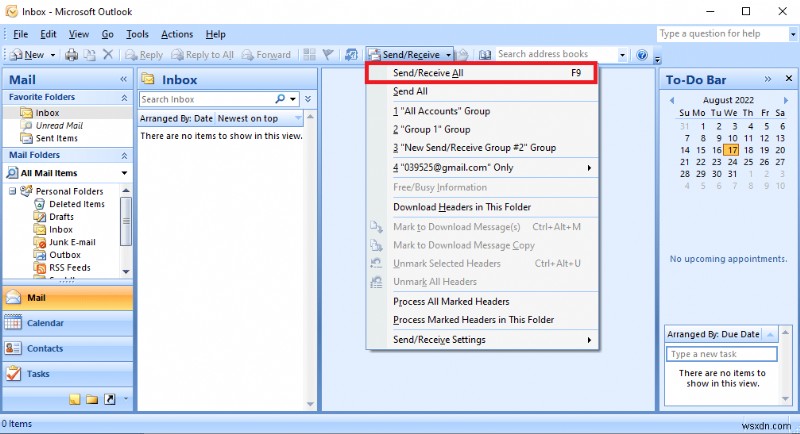The width and height of the screenshot is (800, 434).
Task: Click Reply to All in toolbar
Action: [203, 55]
